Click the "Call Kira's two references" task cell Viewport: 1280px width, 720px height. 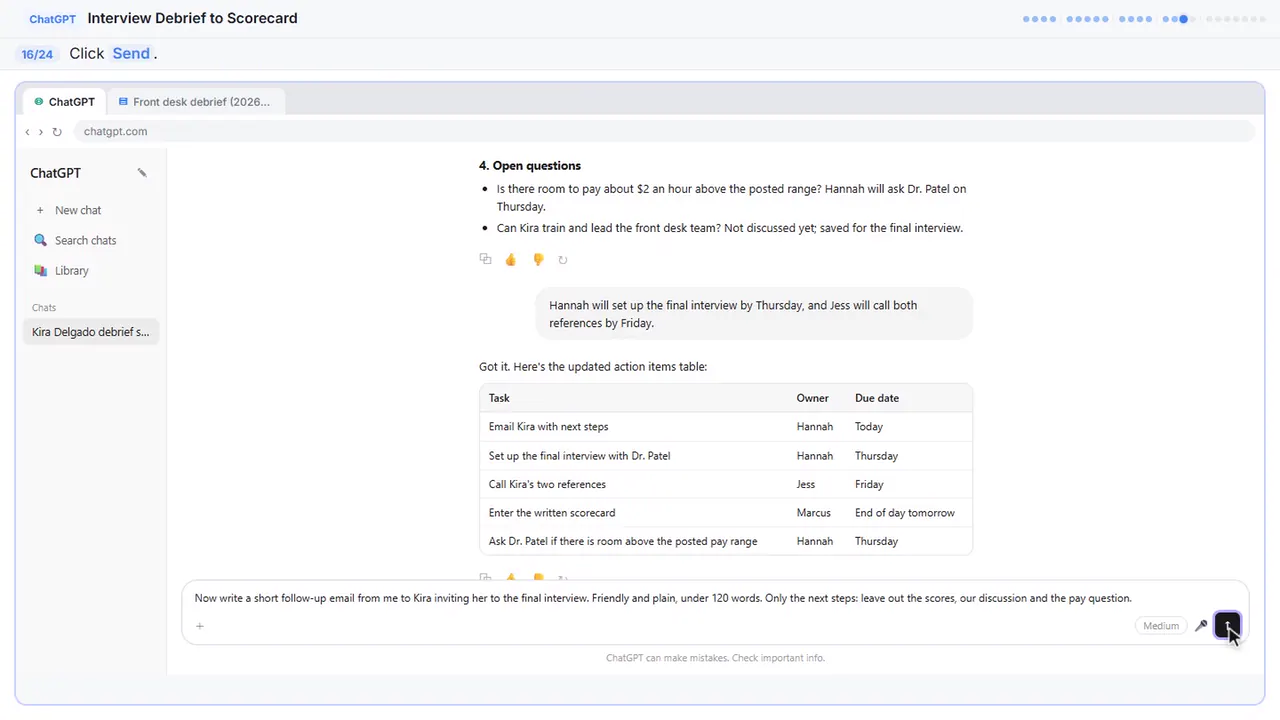(x=548, y=484)
